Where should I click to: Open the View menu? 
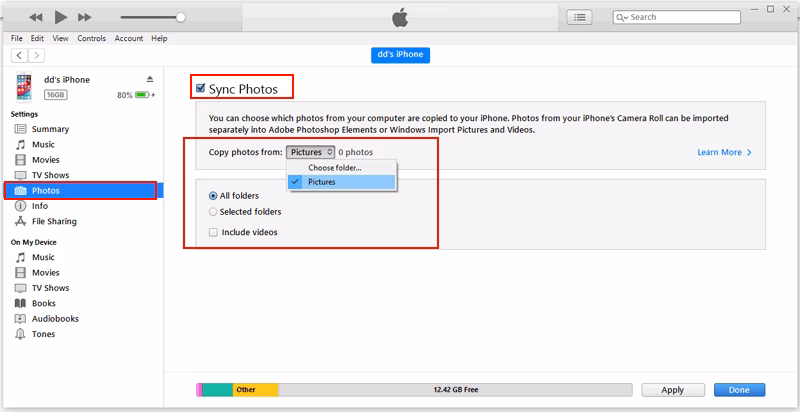(60, 38)
